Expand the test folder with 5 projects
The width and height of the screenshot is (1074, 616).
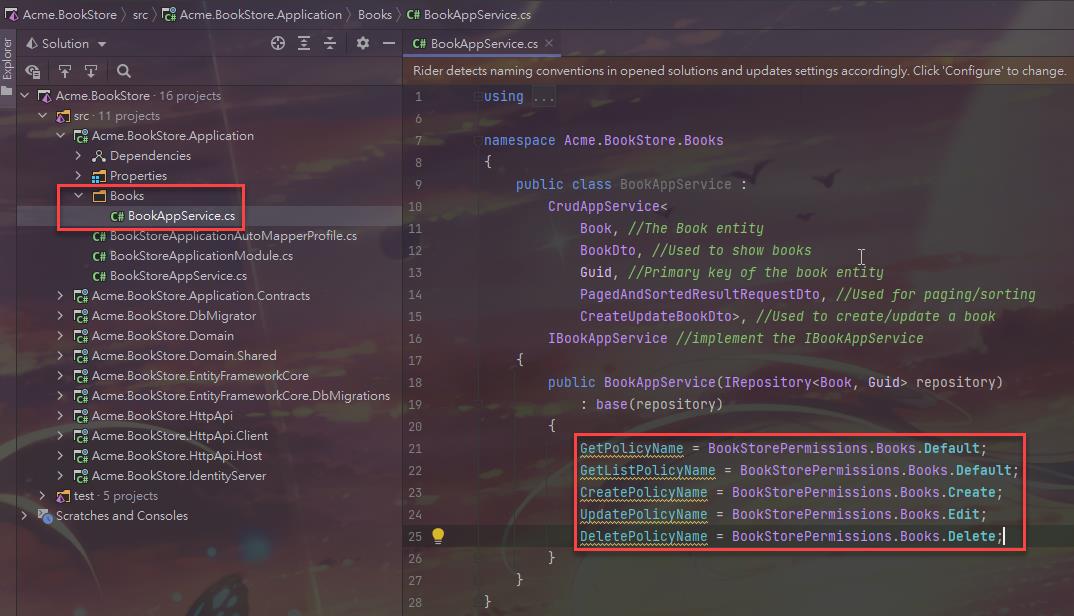pyautogui.click(x=42, y=496)
